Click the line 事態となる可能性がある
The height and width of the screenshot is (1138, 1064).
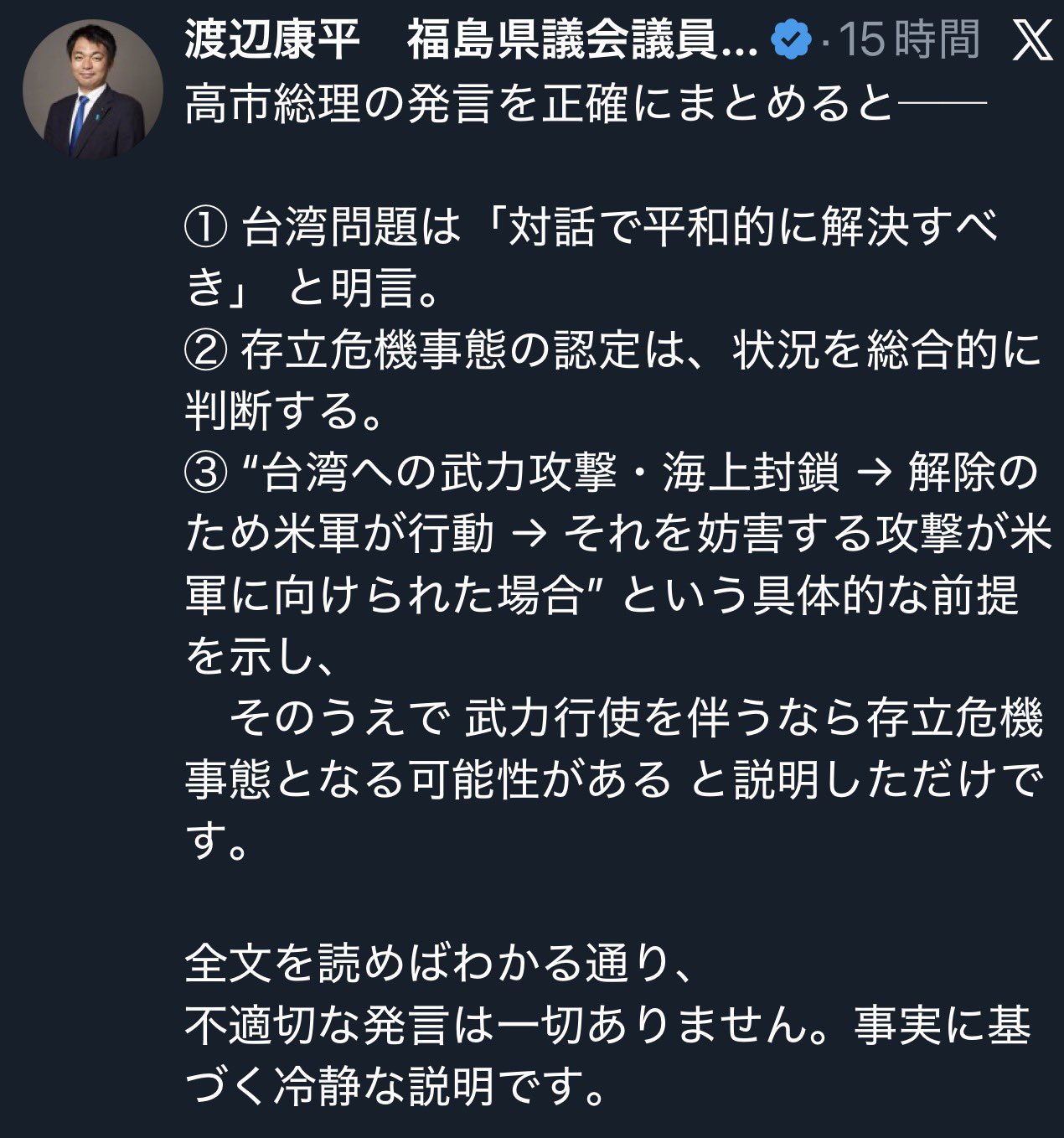(x=427, y=779)
